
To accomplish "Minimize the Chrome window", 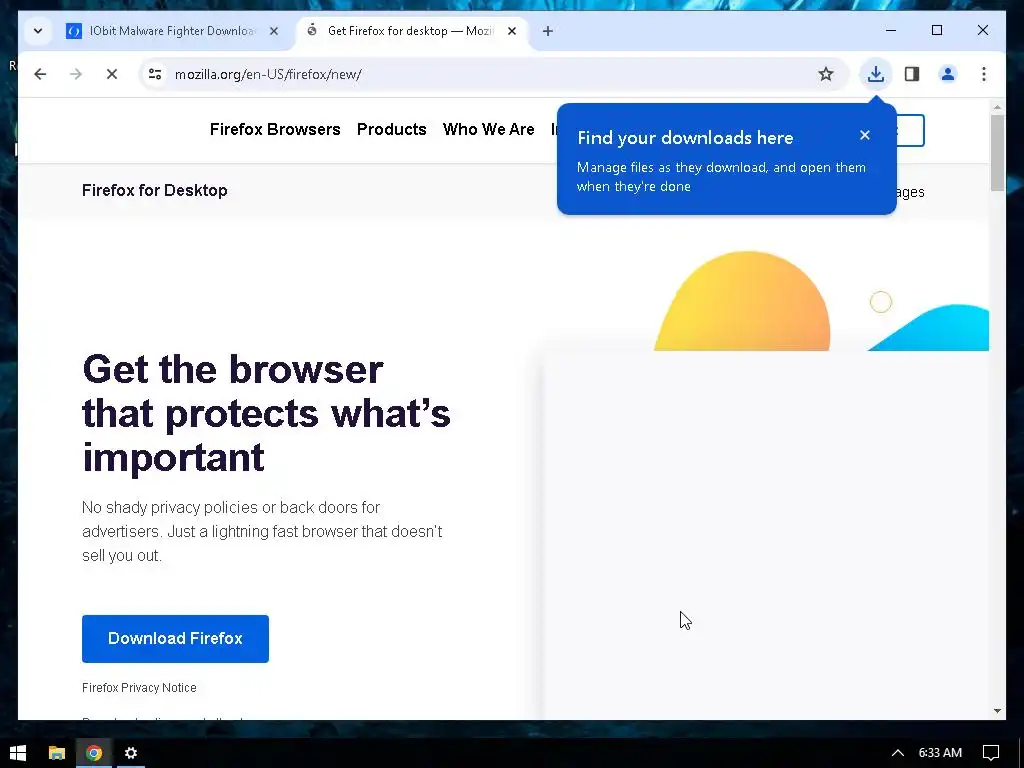I will point(891,30).
